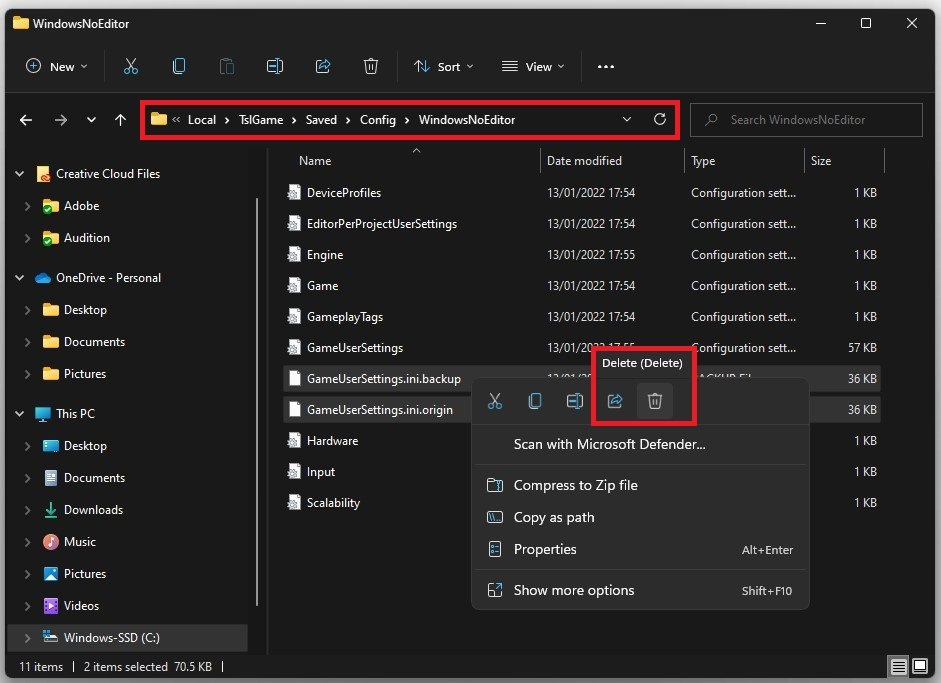This screenshot has width=941, height=683.
Task: Click Show more options
Action: [x=573, y=590]
